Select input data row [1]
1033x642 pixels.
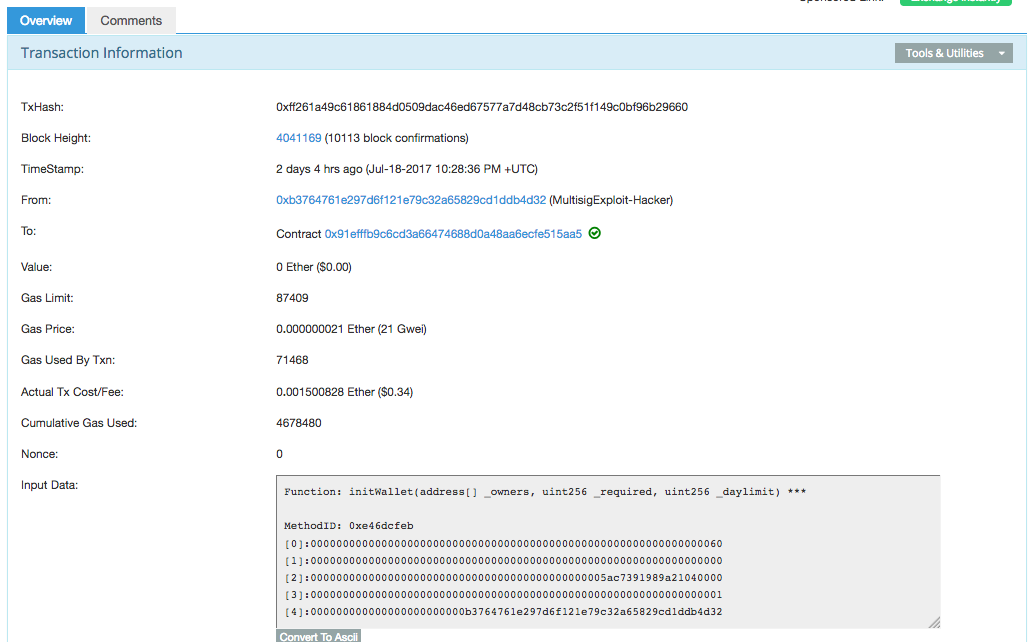[503, 561]
